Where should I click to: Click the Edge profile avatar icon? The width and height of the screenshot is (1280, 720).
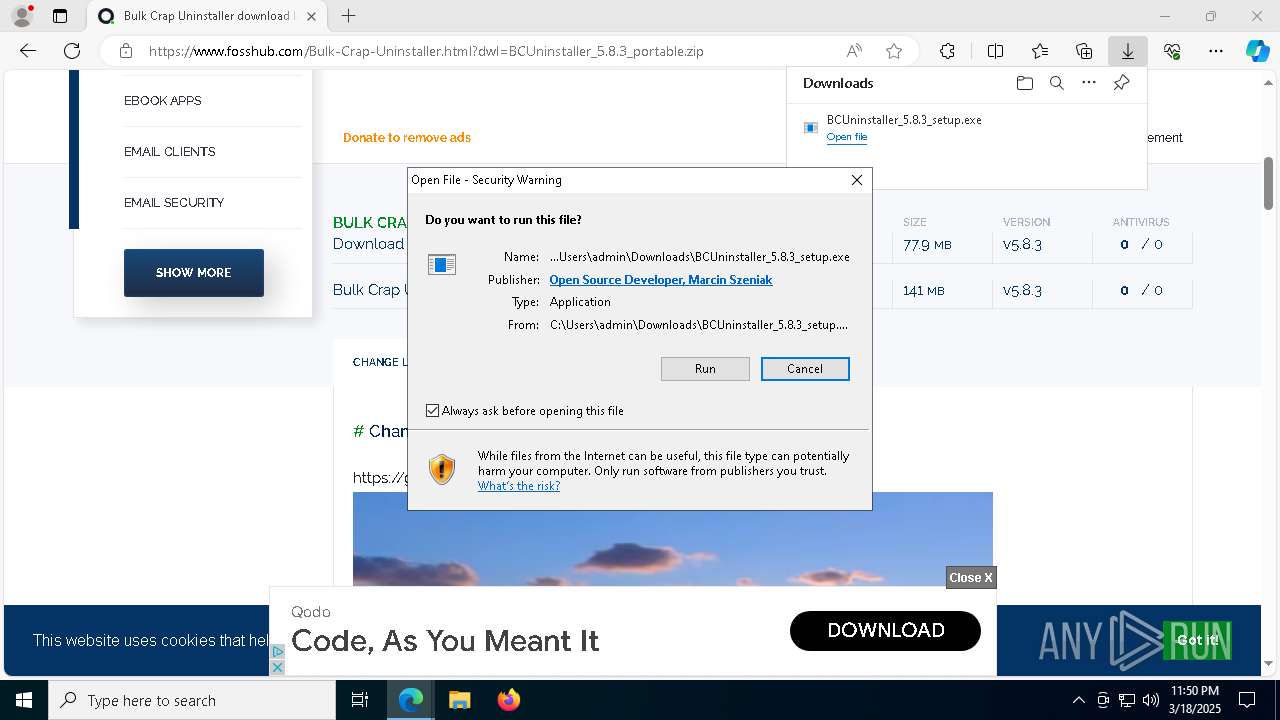pyautogui.click(x=22, y=16)
